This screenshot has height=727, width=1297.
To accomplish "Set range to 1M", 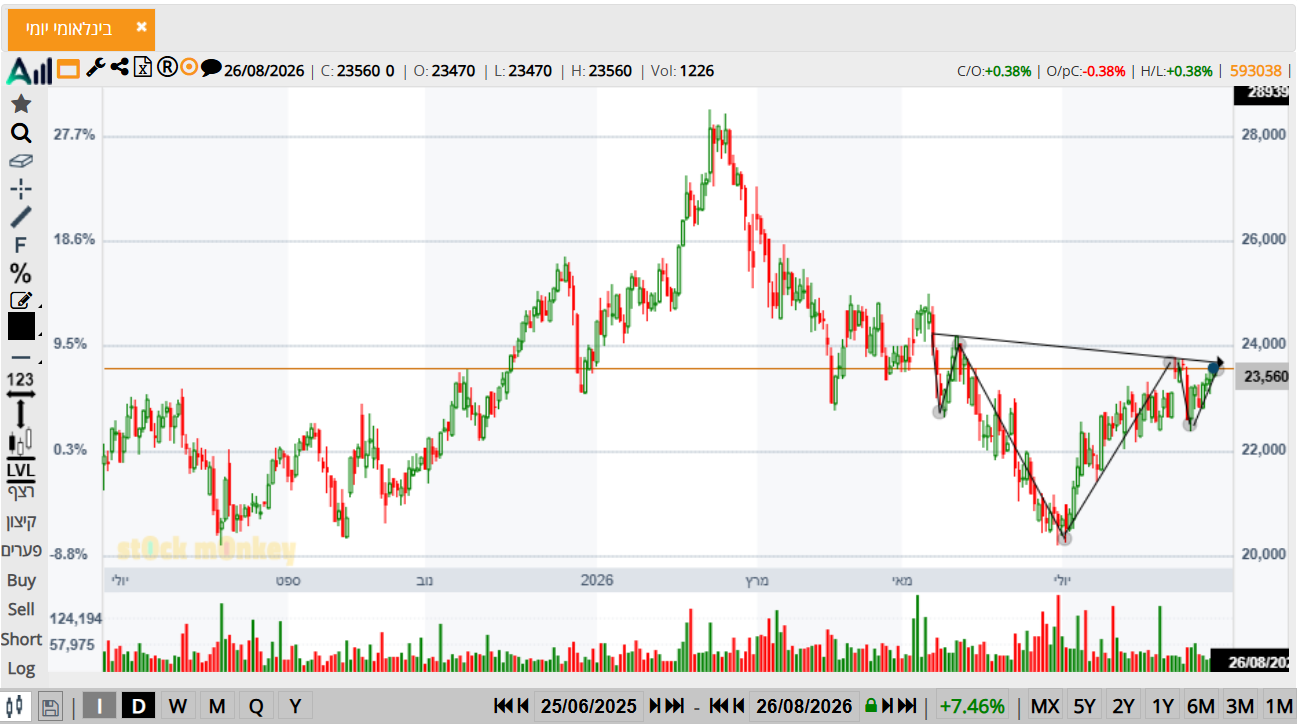I will (x=1278, y=706).
